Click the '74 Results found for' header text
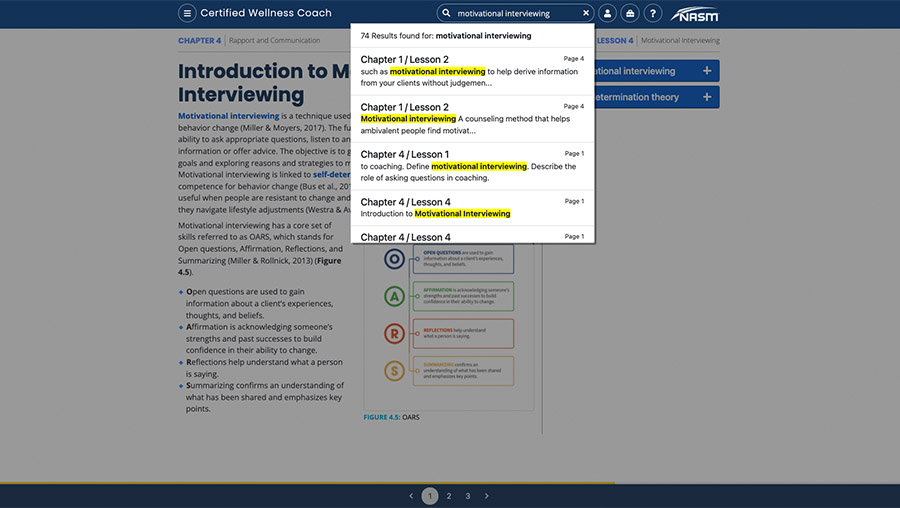 (x=446, y=36)
